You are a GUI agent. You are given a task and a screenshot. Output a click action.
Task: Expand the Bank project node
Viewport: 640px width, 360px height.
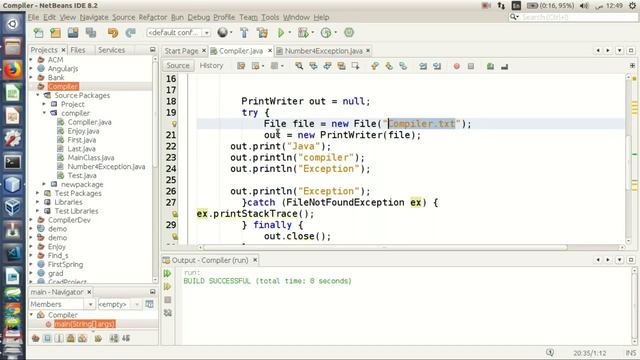[31, 78]
